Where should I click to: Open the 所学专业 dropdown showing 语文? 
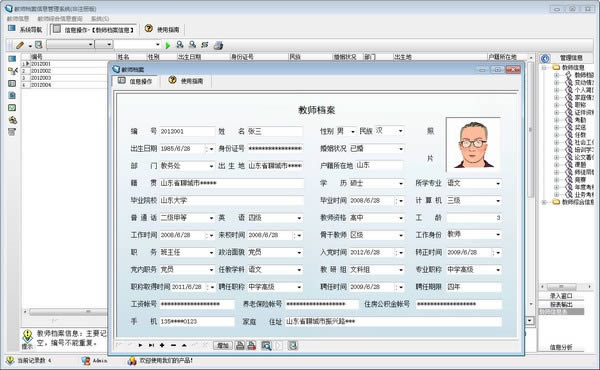point(498,183)
